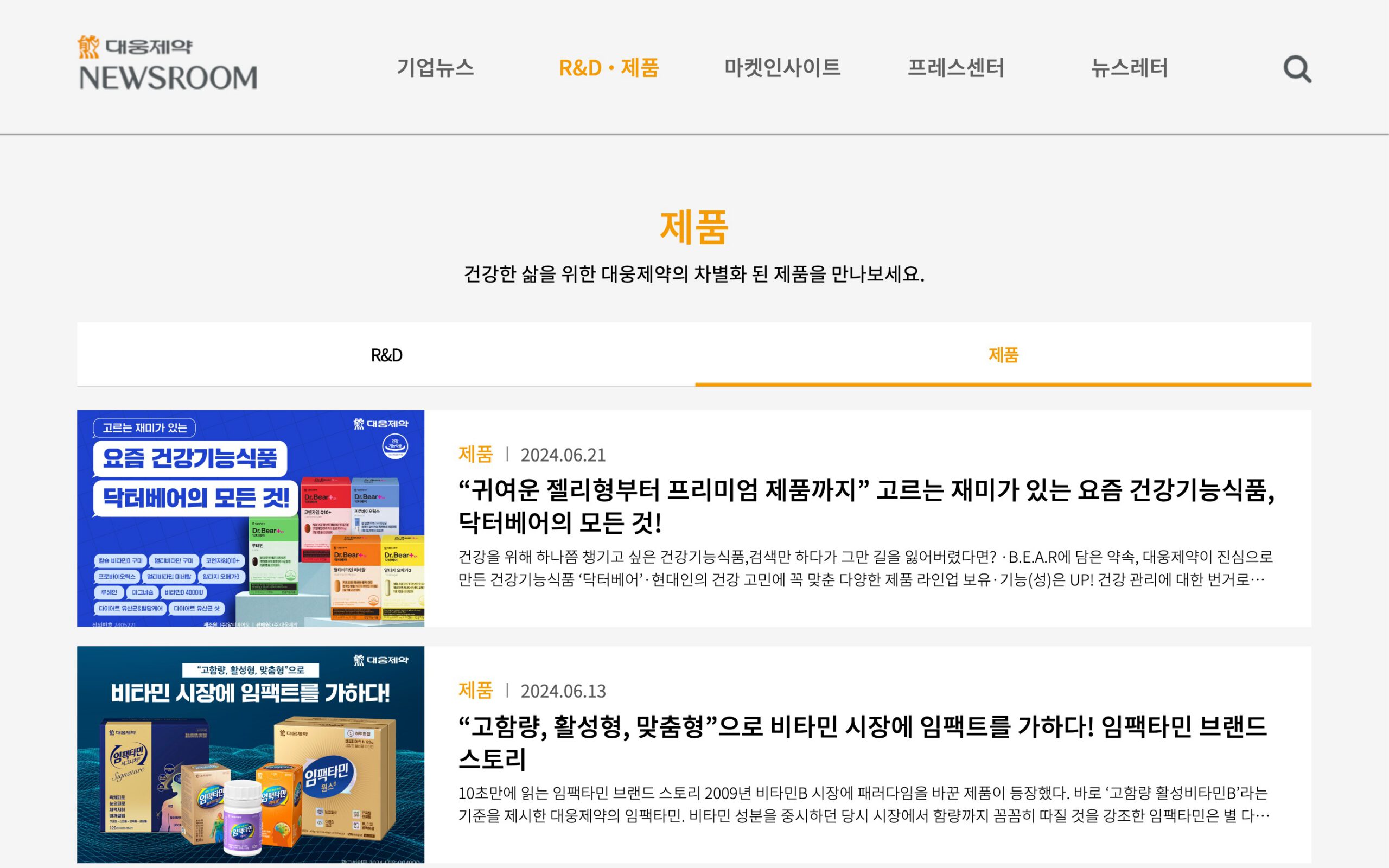The image size is (1389, 868).
Task: Click the 제품 category label dated 2024.06.13
Action: point(475,690)
